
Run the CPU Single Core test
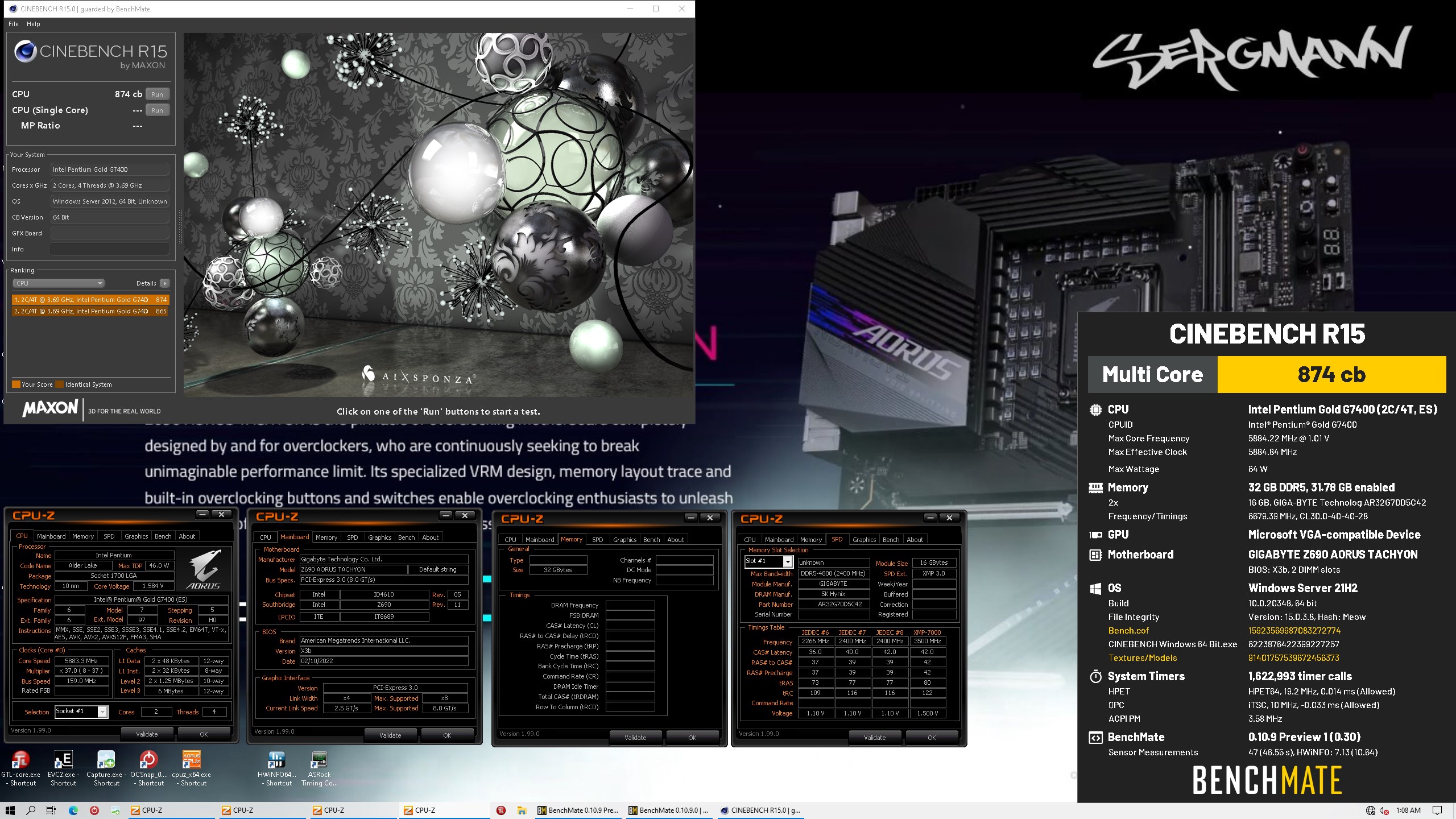pos(158,110)
